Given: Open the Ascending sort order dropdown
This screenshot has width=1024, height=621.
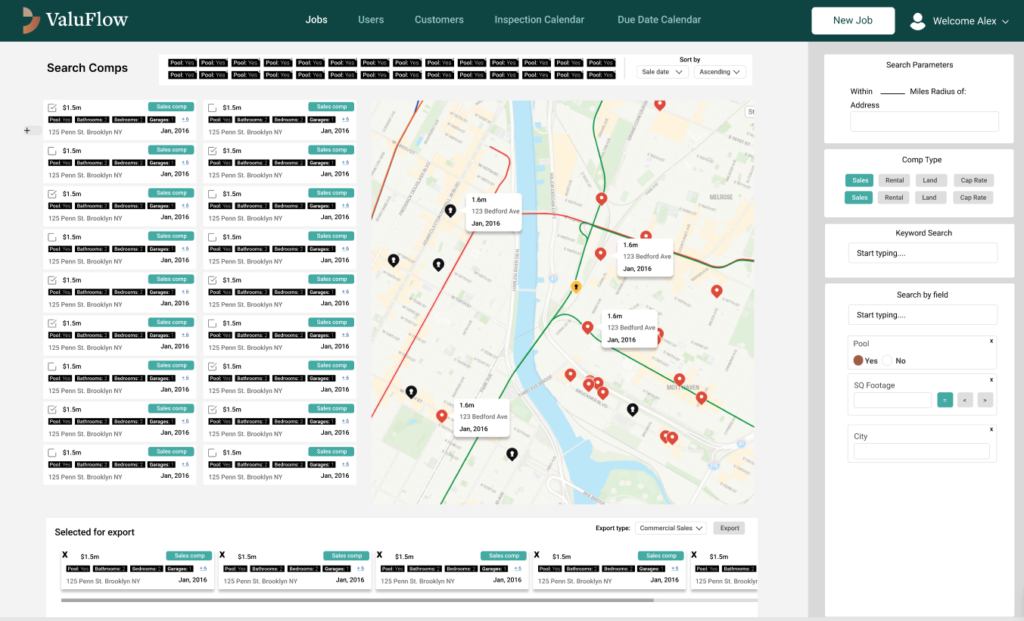Looking at the screenshot, I should [x=720, y=72].
